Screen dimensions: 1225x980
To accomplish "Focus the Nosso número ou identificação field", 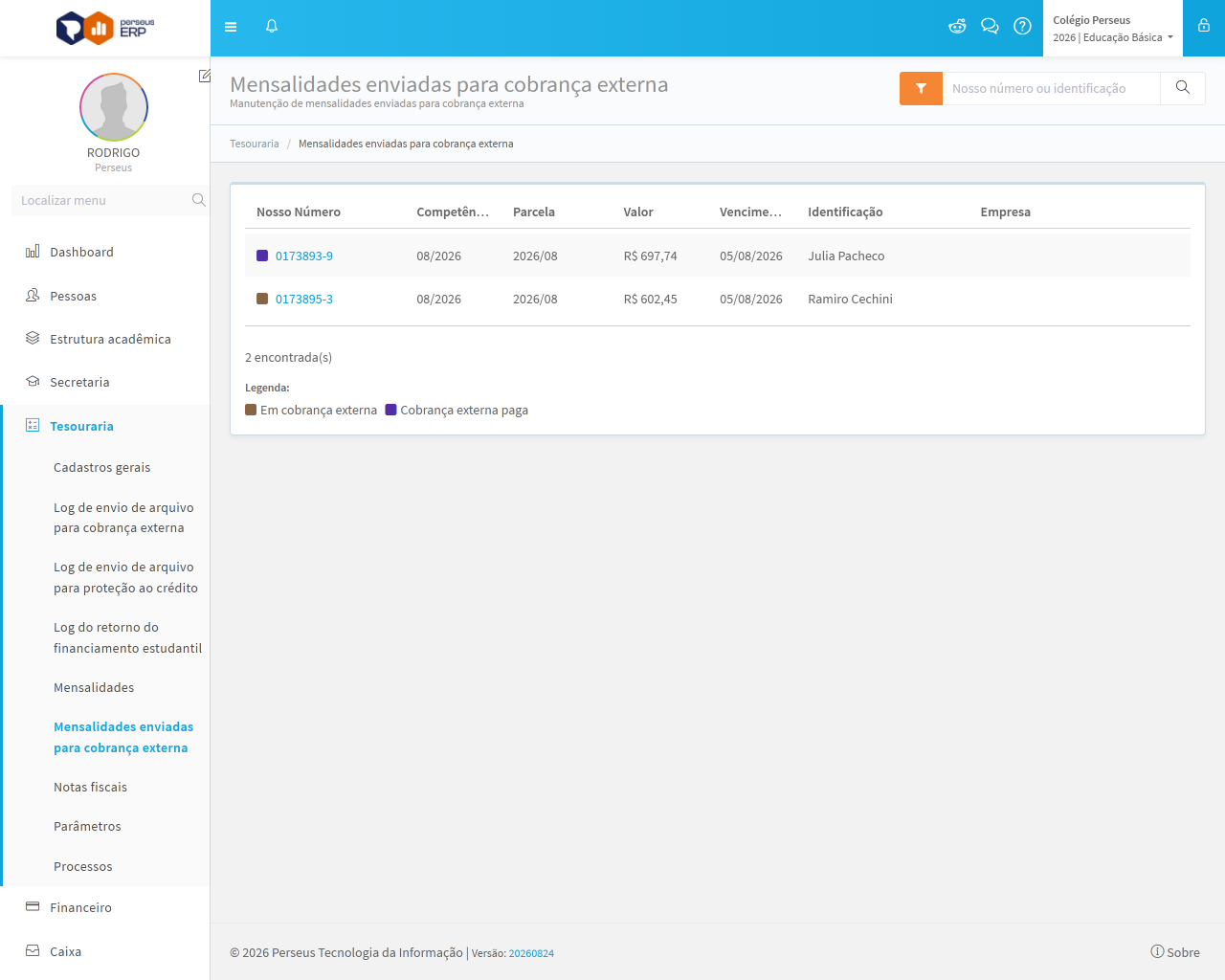I will point(1051,88).
